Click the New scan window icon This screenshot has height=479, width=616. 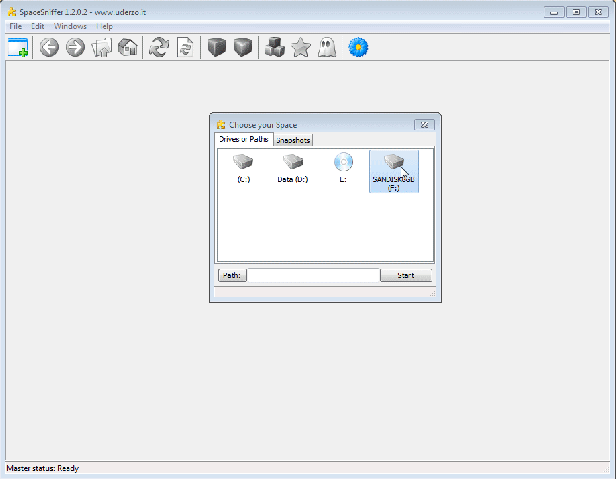pos(17,47)
